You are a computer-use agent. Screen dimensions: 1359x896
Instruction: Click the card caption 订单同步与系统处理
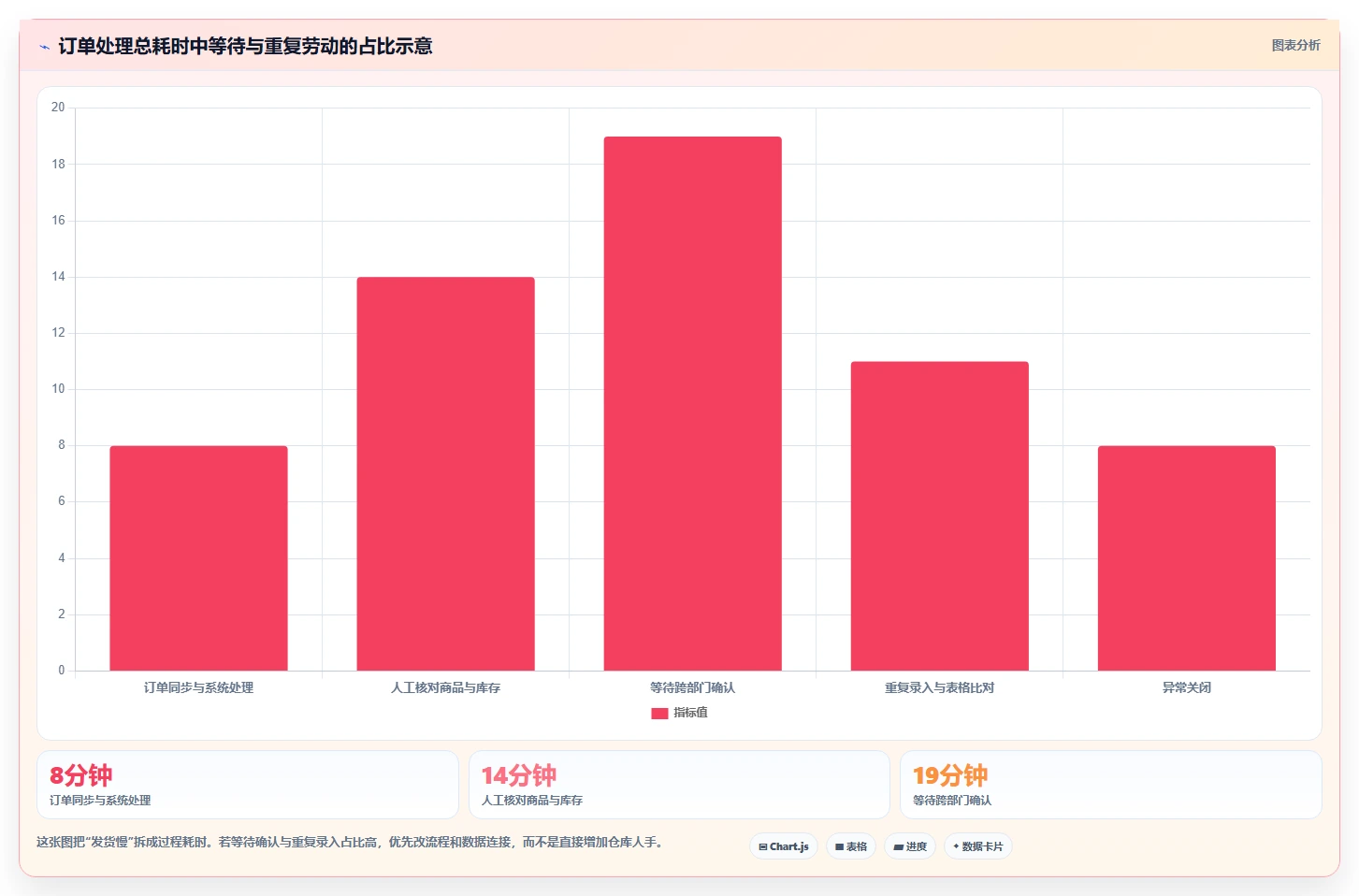100,801
